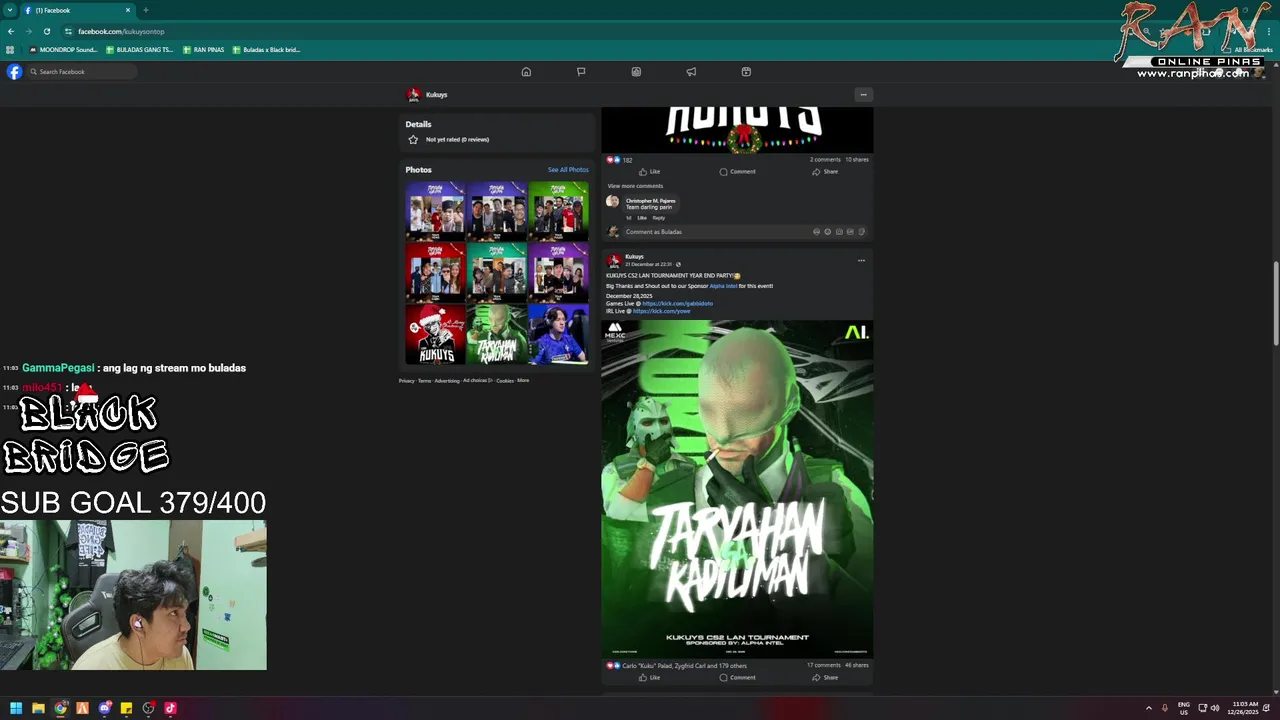Like Christopher M. Pajares' comment
Screen dimensions: 1280x720
click(x=642, y=218)
